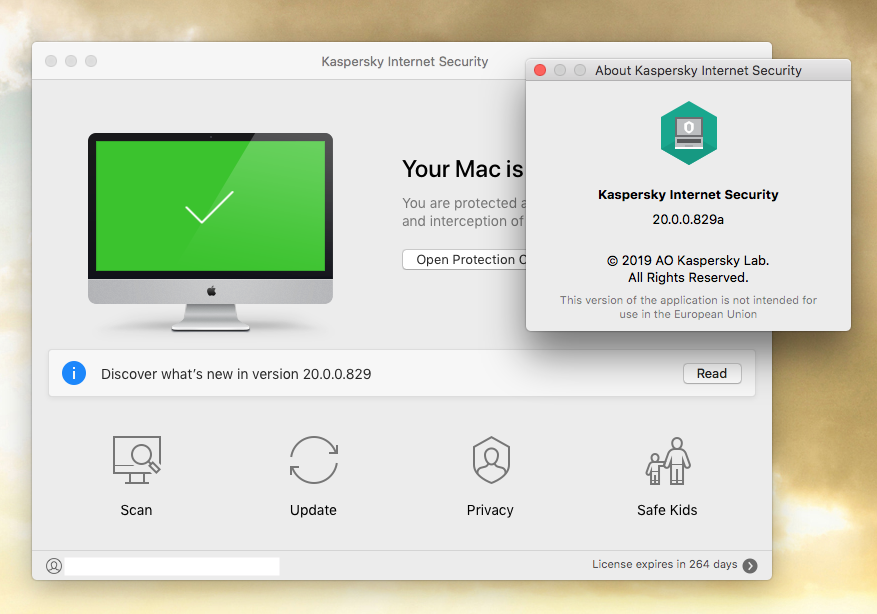Click the blue info icon
The width and height of the screenshot is (877, 614).
[x=74, y=373]
